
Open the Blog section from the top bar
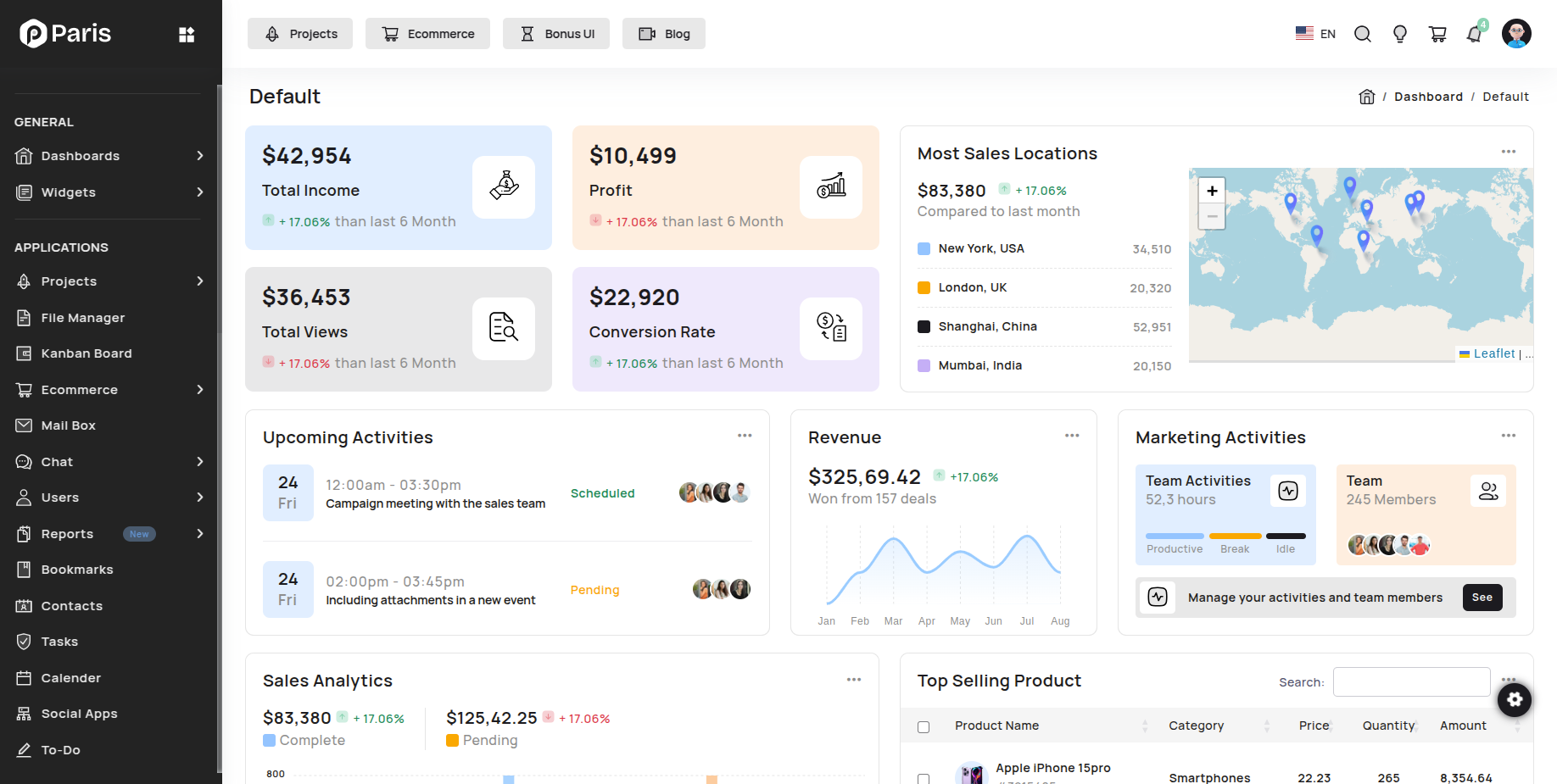coord(664,33)
